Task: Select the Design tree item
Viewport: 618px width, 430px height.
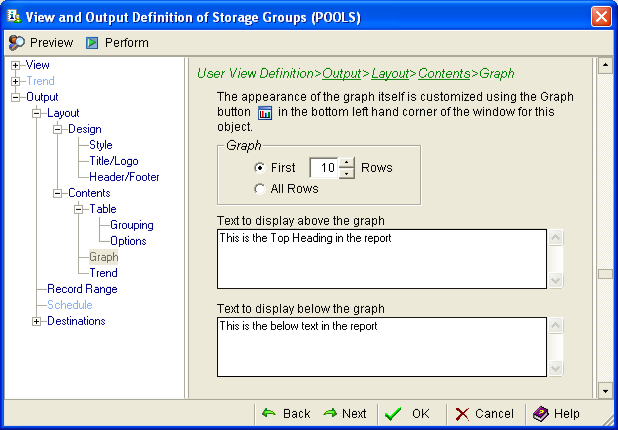Action: (x=85, y=129)
